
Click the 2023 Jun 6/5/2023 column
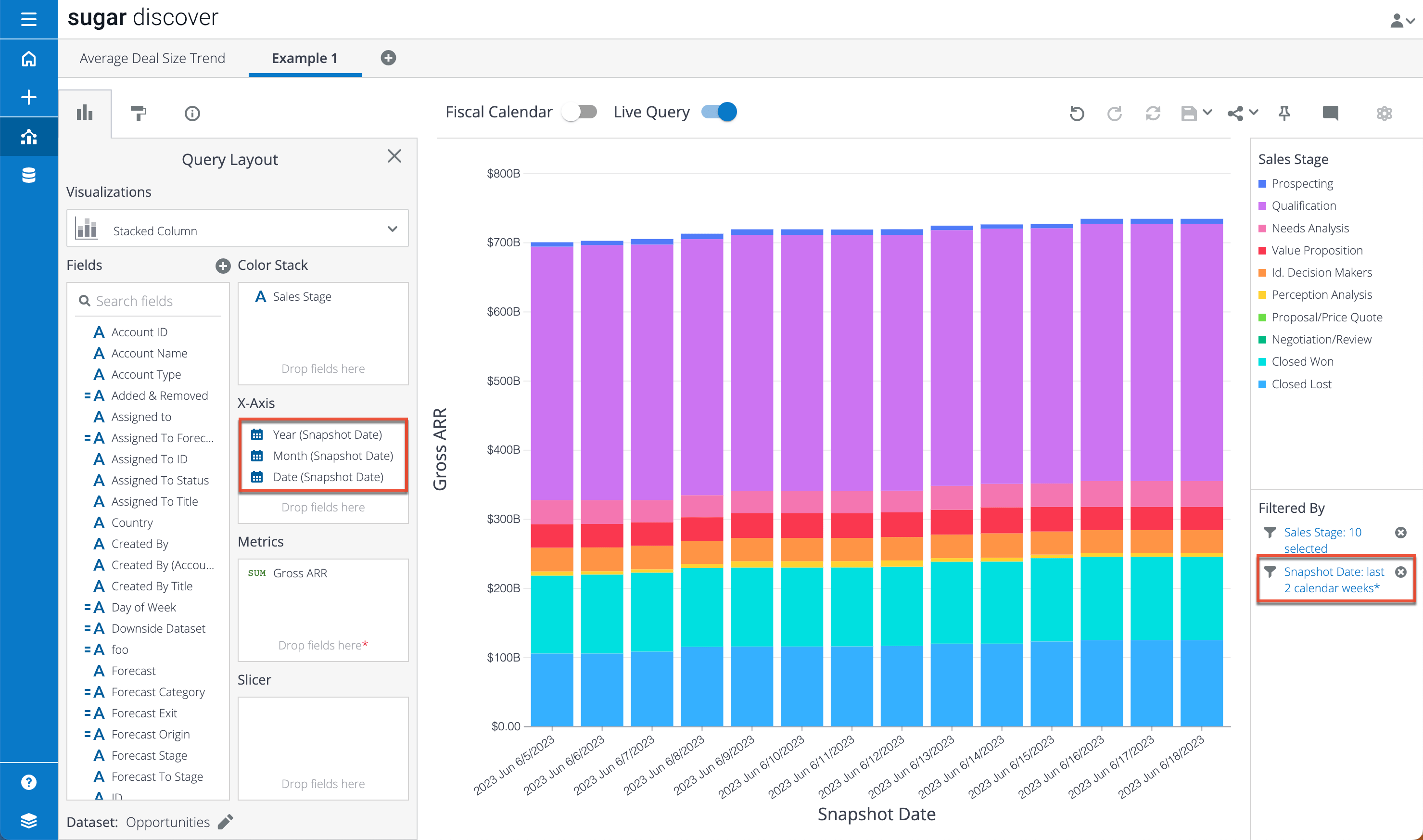click(x=552, y=484)
